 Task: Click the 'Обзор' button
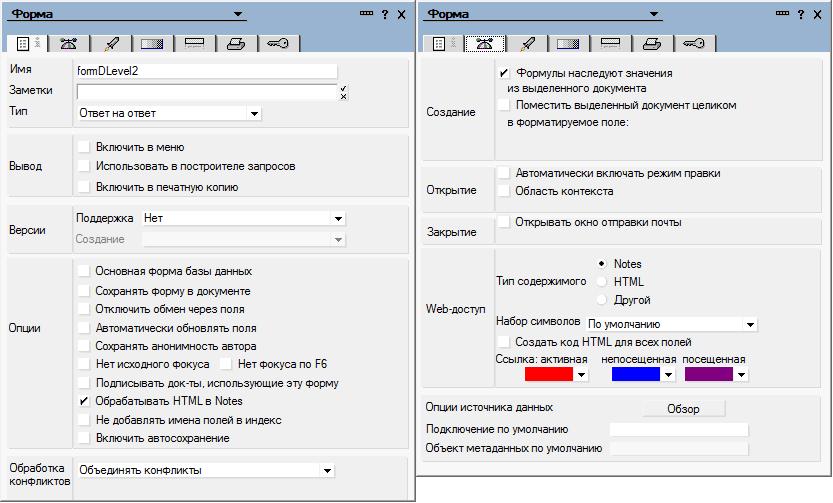pyautogui.click(x=682, y=409)
